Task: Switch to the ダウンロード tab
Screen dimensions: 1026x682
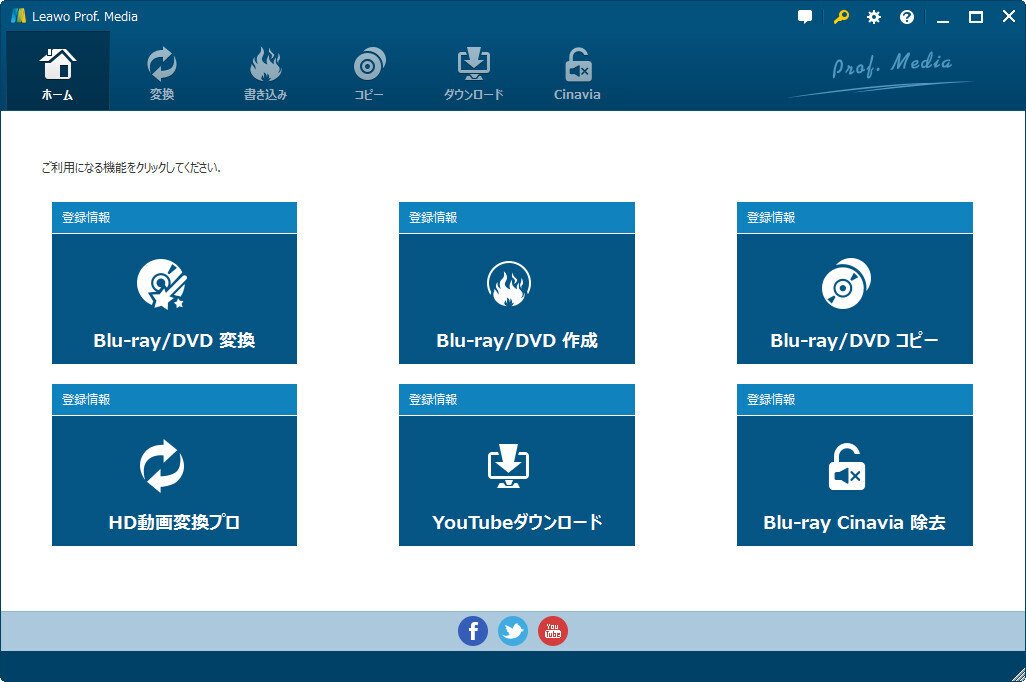Action: [x=472, y=70]
